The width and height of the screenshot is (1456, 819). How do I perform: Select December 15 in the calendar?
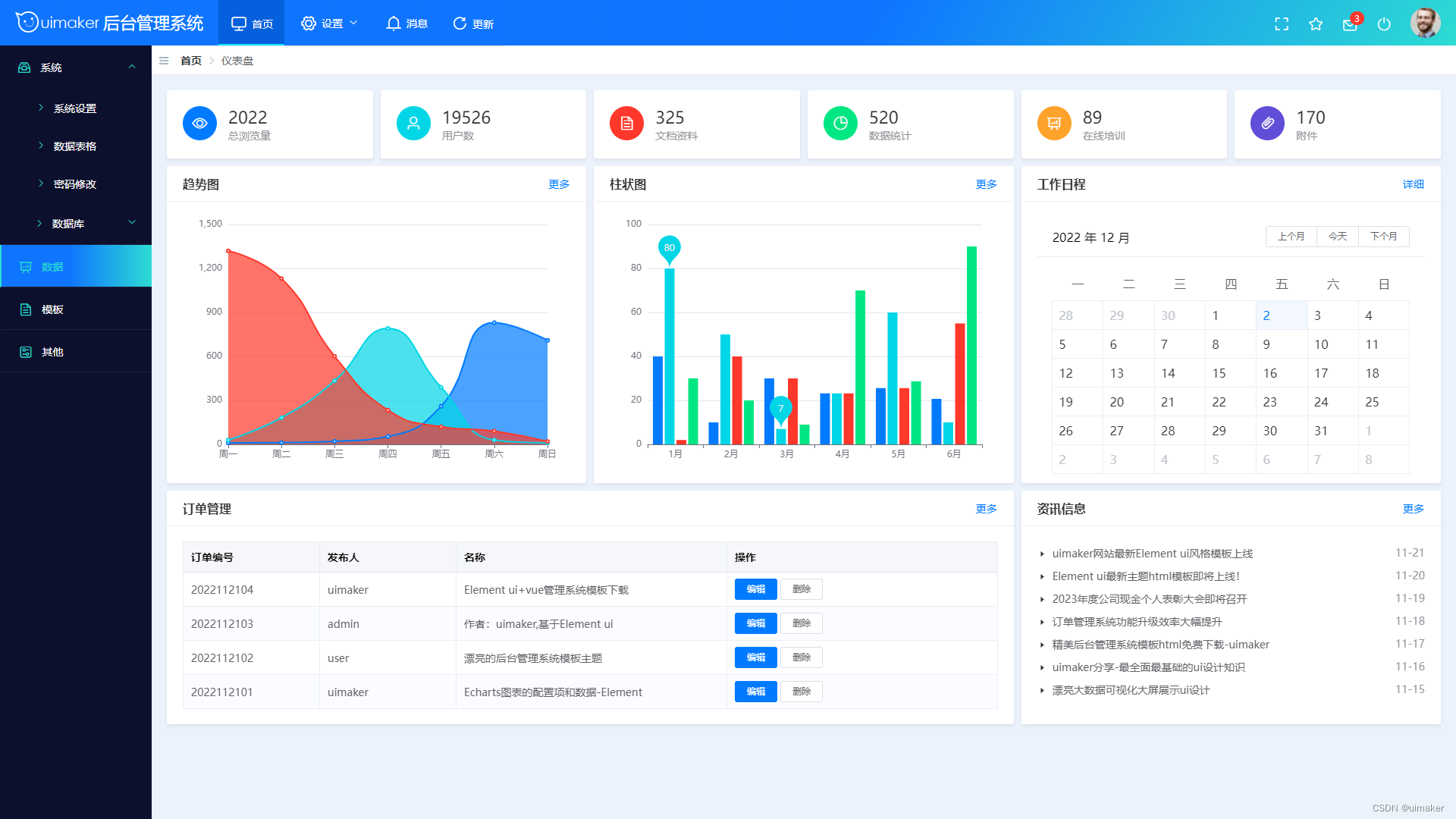pos(1219,373)
